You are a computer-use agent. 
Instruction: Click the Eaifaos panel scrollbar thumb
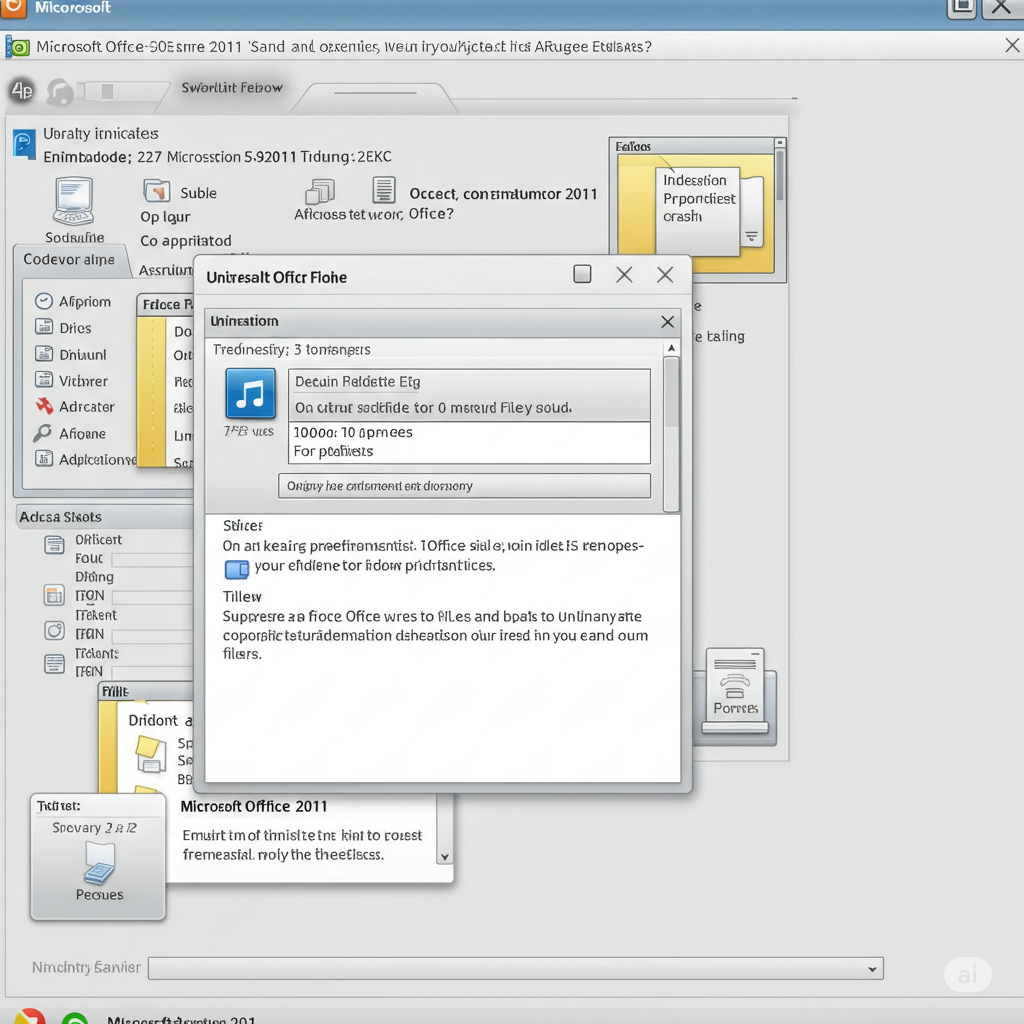coord(779,175)
